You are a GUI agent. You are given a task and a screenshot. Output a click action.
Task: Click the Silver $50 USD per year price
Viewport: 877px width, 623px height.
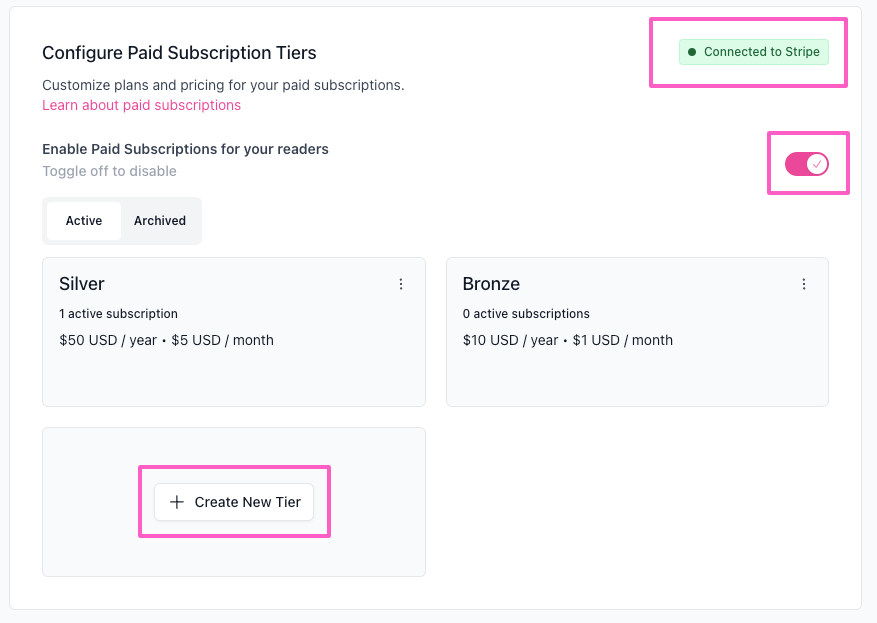click(108, 340)
